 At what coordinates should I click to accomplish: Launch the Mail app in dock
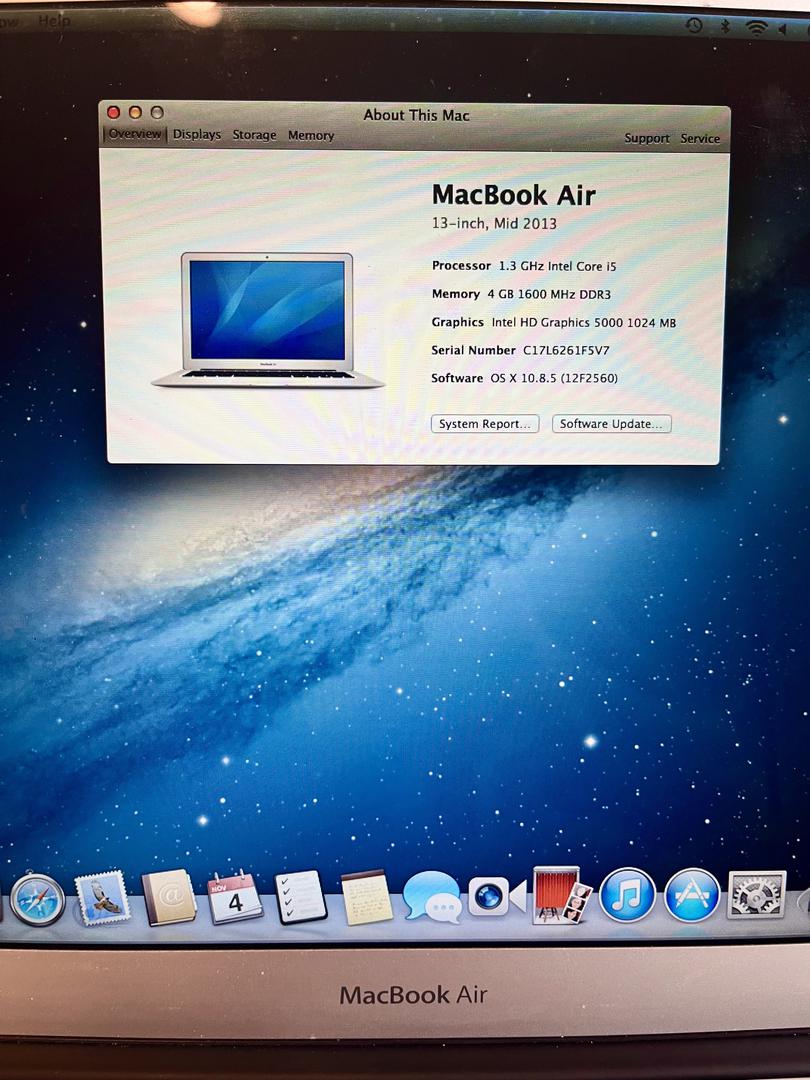tap(102, 897)
